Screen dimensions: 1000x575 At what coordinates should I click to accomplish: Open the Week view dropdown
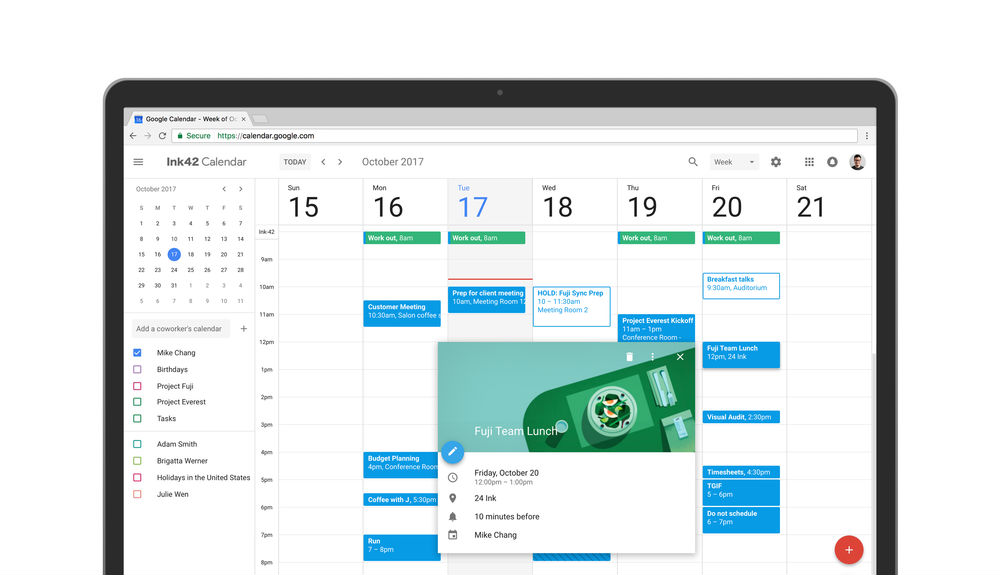pyautogui.click(x=734, y=162)
